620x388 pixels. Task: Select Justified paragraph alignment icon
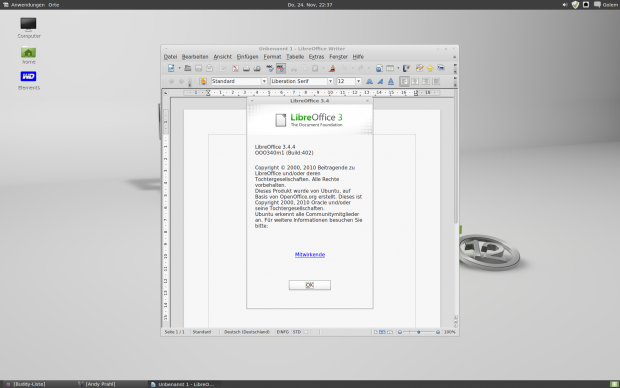436,81
